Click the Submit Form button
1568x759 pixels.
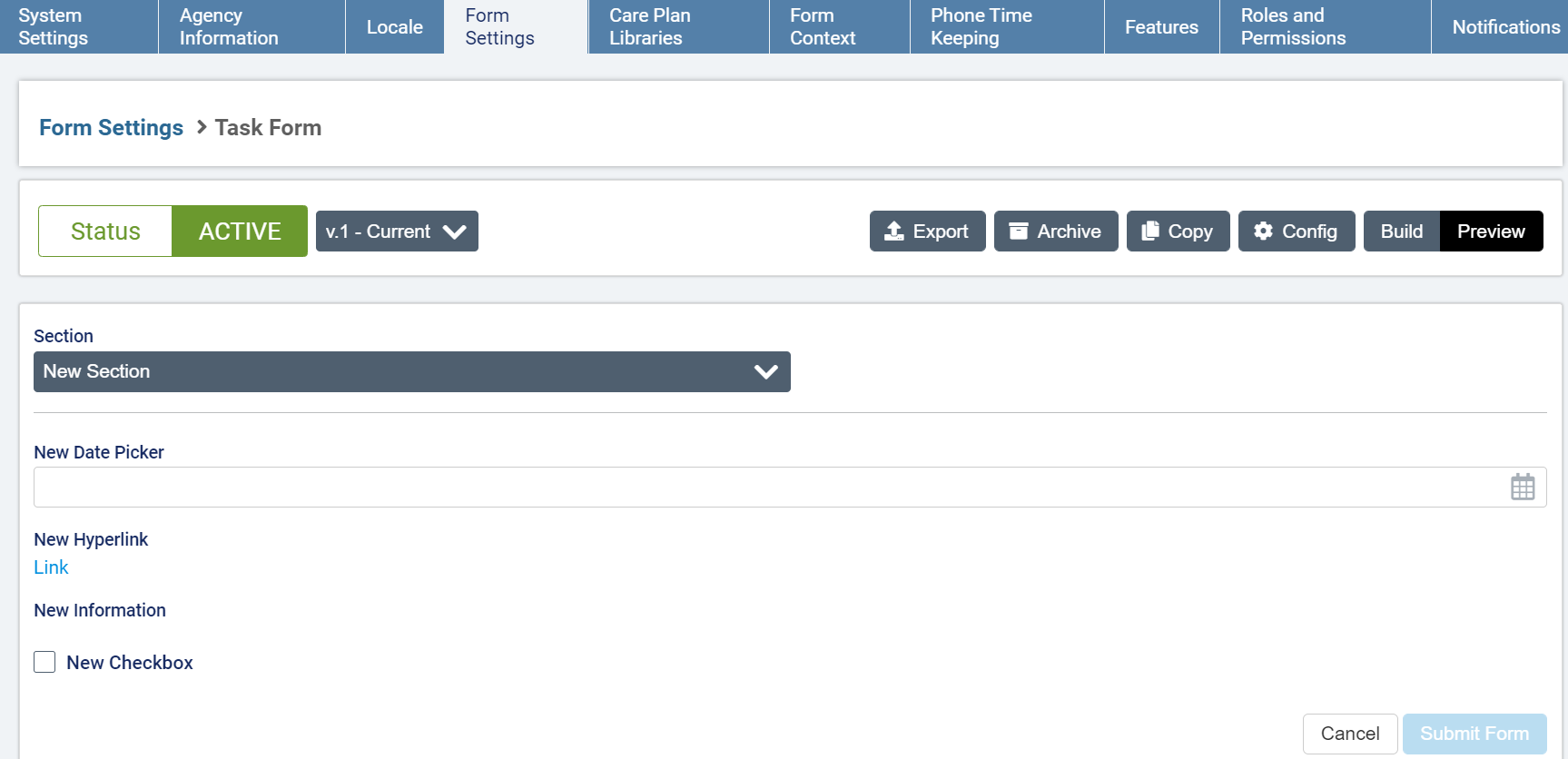[x=1474, y=734]
